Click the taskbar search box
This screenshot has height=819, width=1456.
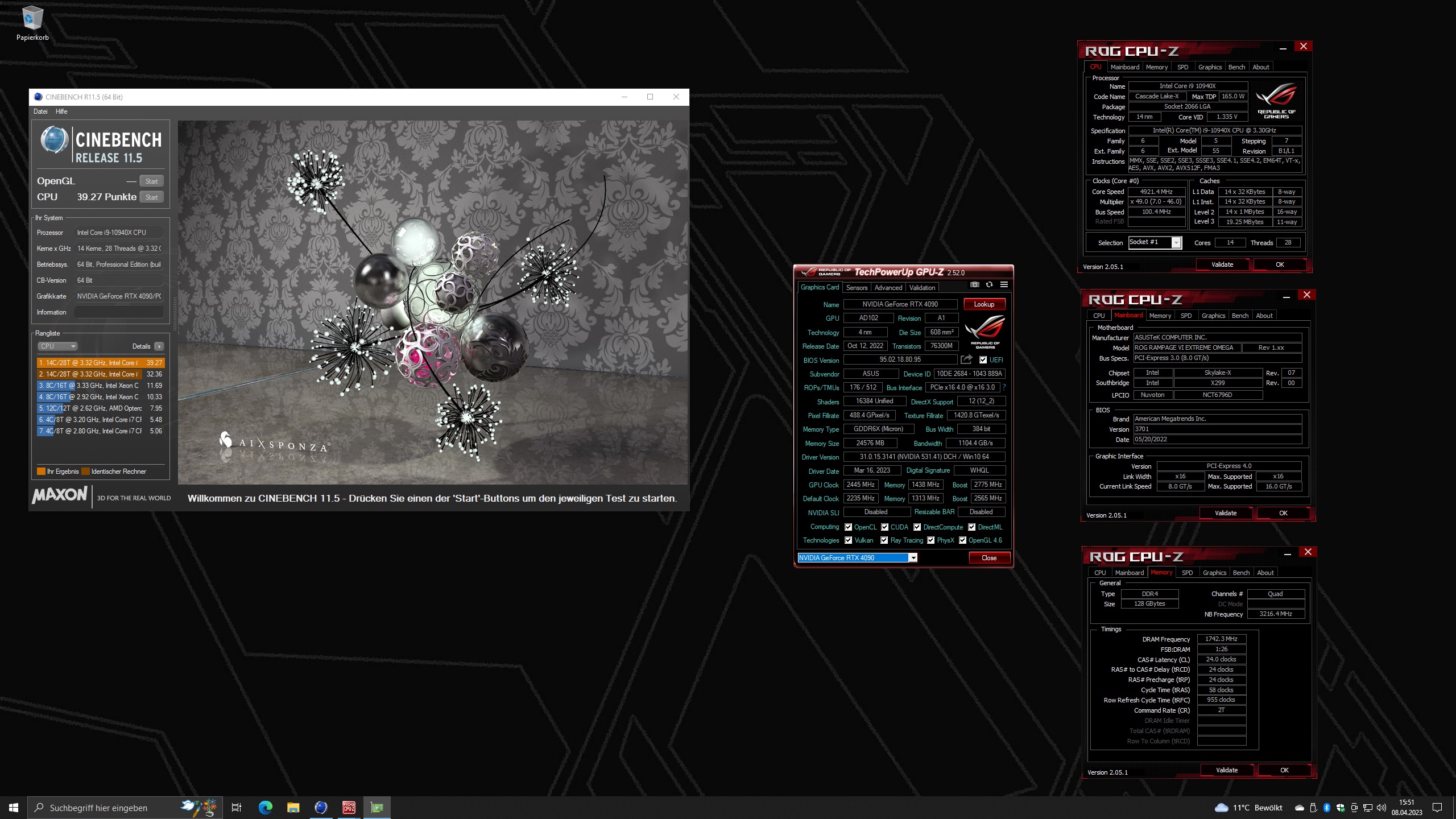coord(125,808)
